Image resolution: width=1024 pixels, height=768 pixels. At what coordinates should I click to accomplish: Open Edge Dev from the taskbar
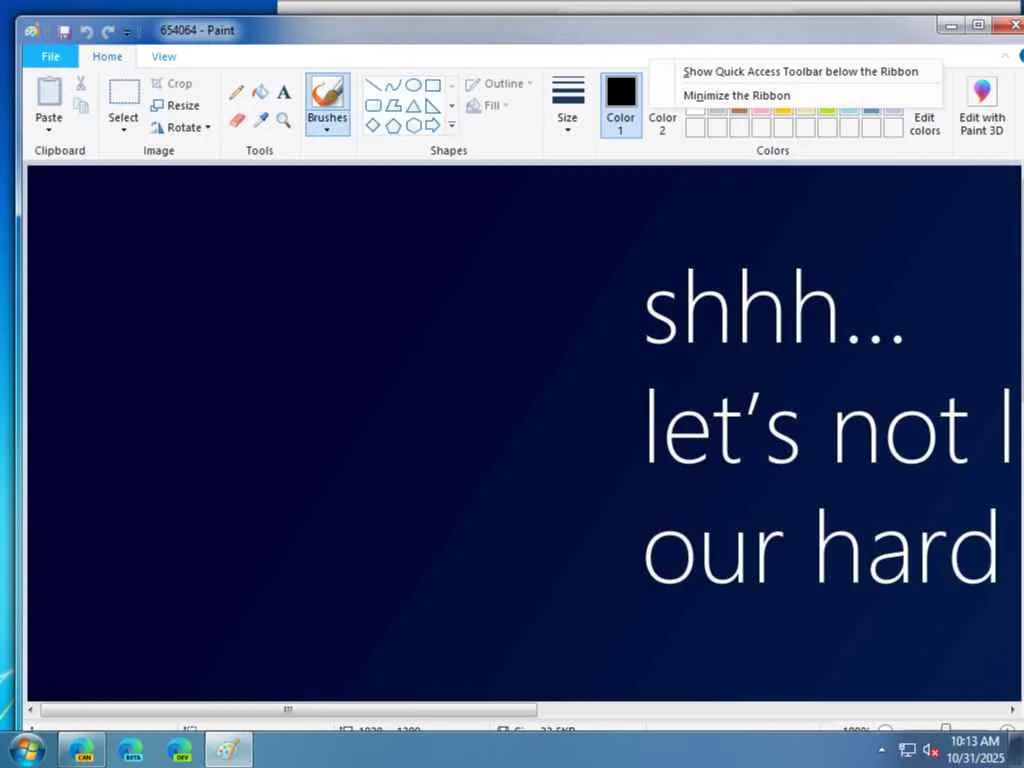[x=179, y=749]
